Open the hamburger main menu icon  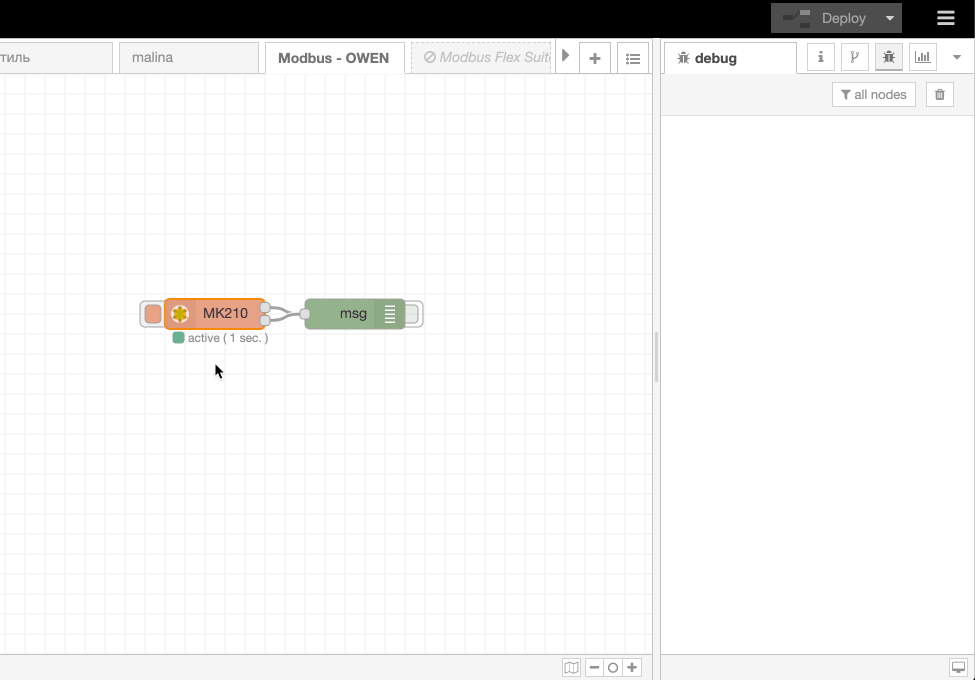pos(946,17)
